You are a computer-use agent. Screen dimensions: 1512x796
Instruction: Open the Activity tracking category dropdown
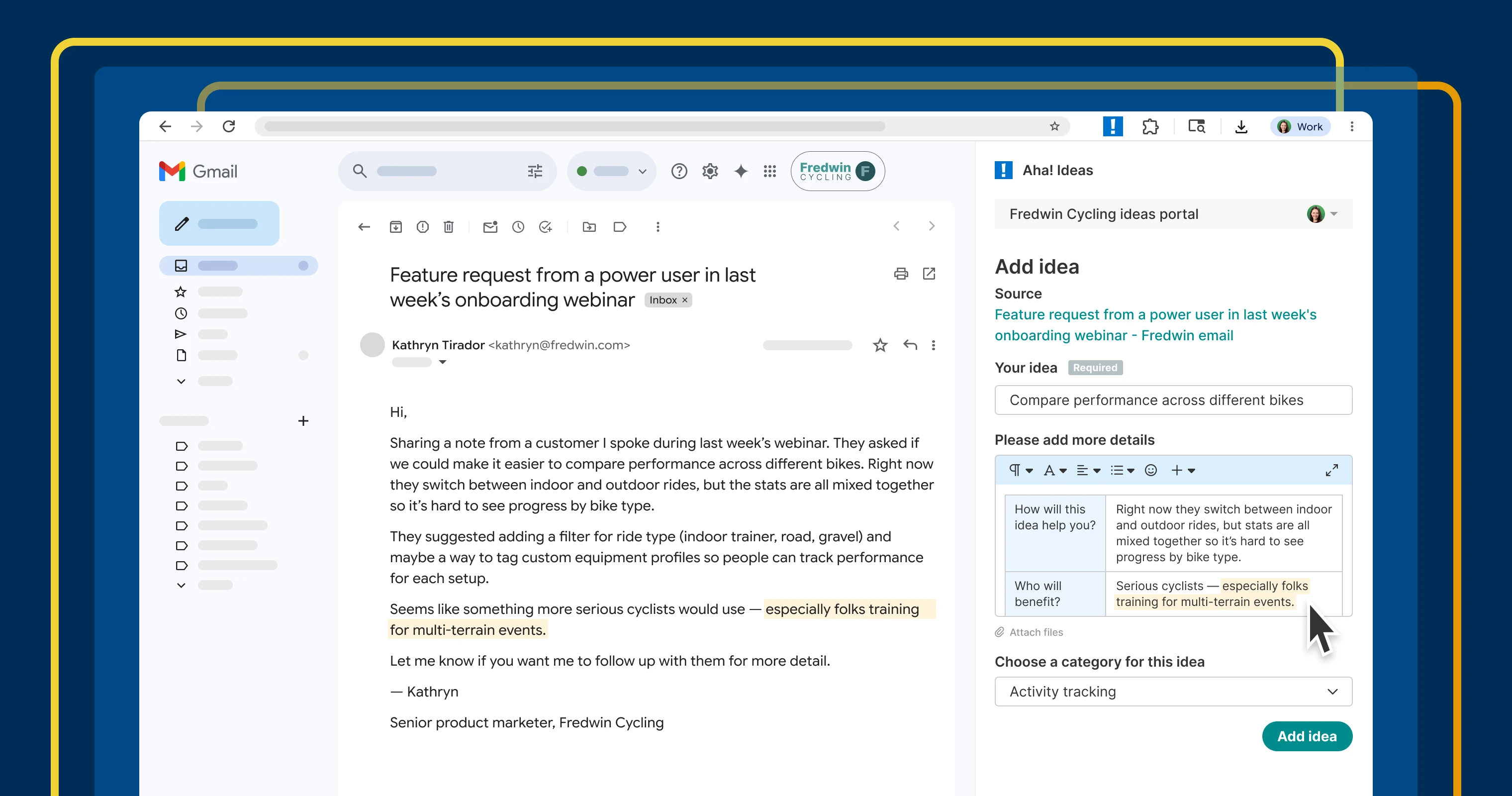(1173, 692)
